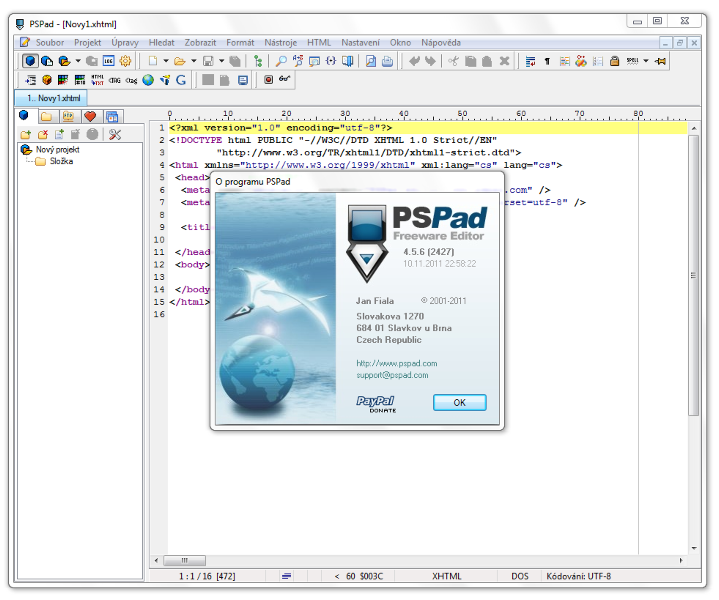Open the orange gear project settings icon

pos(125,61)
